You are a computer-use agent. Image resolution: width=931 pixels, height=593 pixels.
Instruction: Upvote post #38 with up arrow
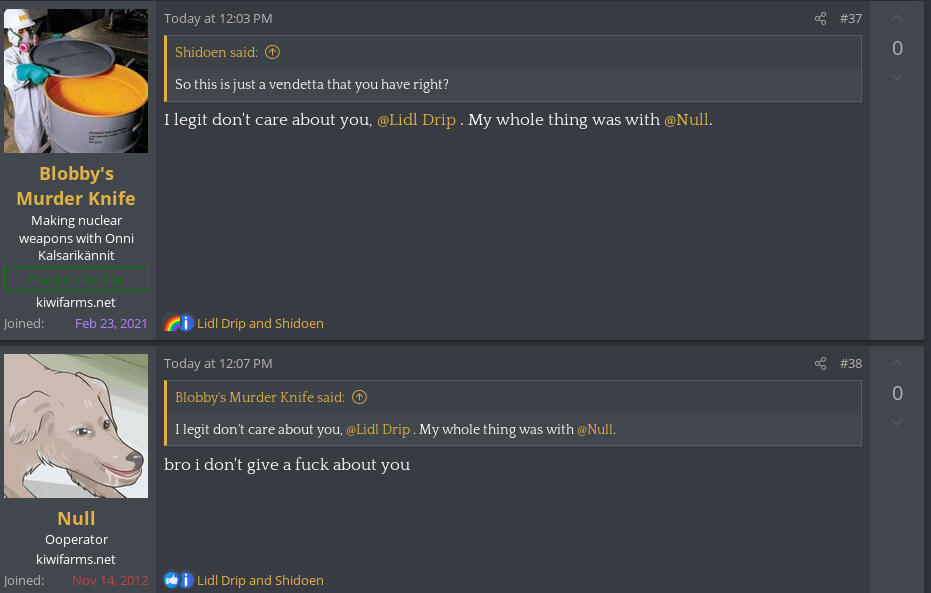[x=897, y=363]
